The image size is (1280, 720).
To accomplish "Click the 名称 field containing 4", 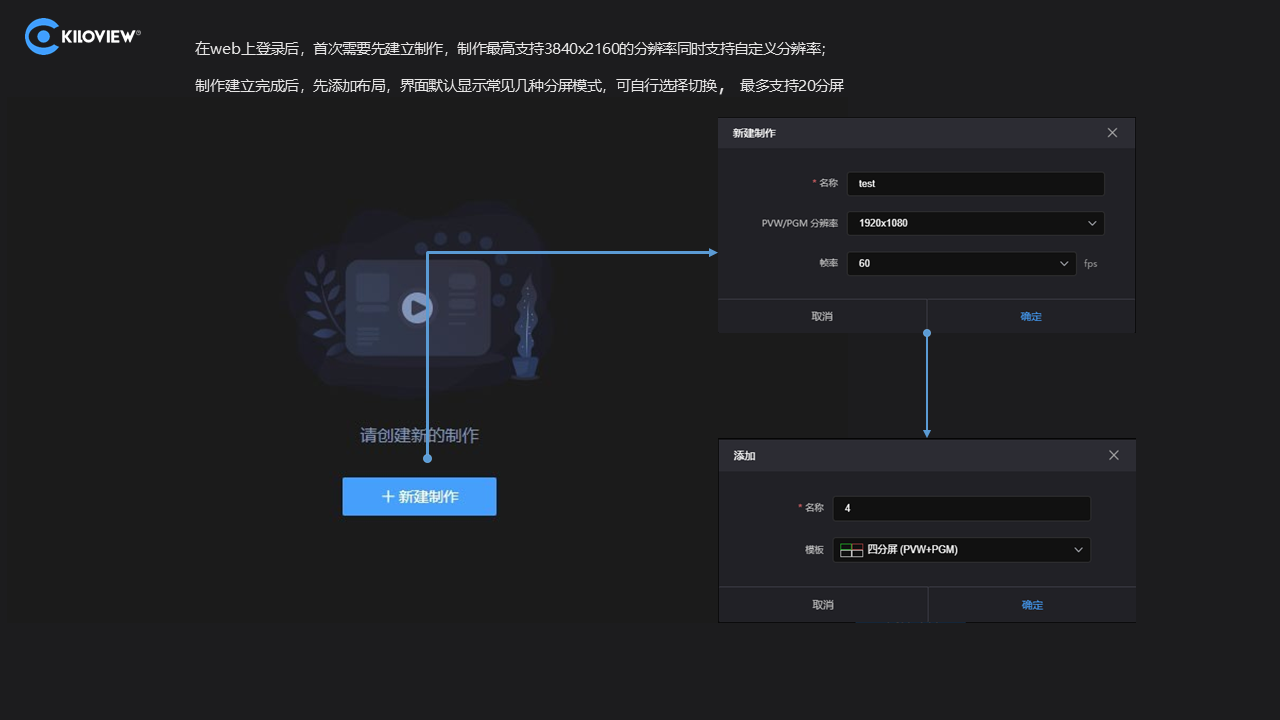I will pos(961,508).
